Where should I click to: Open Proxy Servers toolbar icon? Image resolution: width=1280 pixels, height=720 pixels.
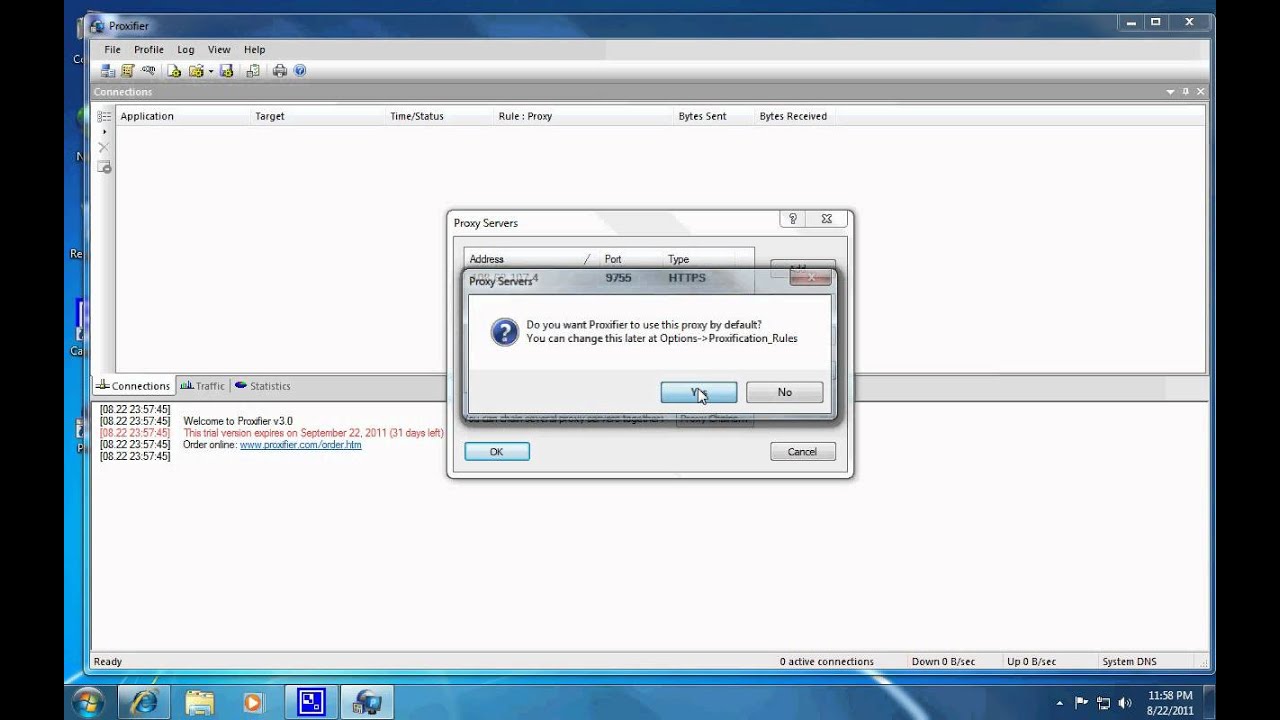pyautogui.click(x=108, y=71)
